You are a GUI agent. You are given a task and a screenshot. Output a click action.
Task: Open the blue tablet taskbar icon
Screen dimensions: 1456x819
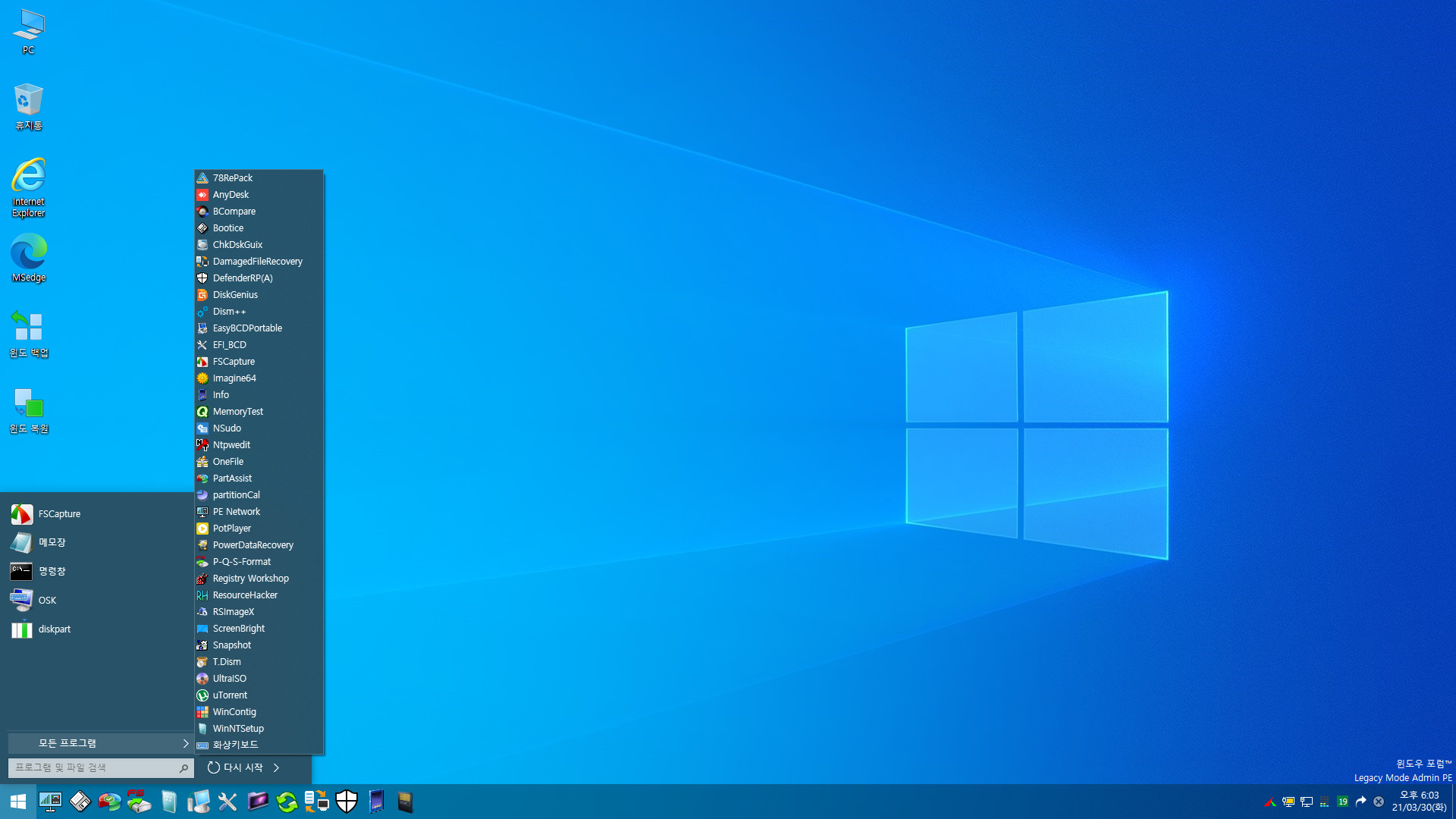point(376,802)
